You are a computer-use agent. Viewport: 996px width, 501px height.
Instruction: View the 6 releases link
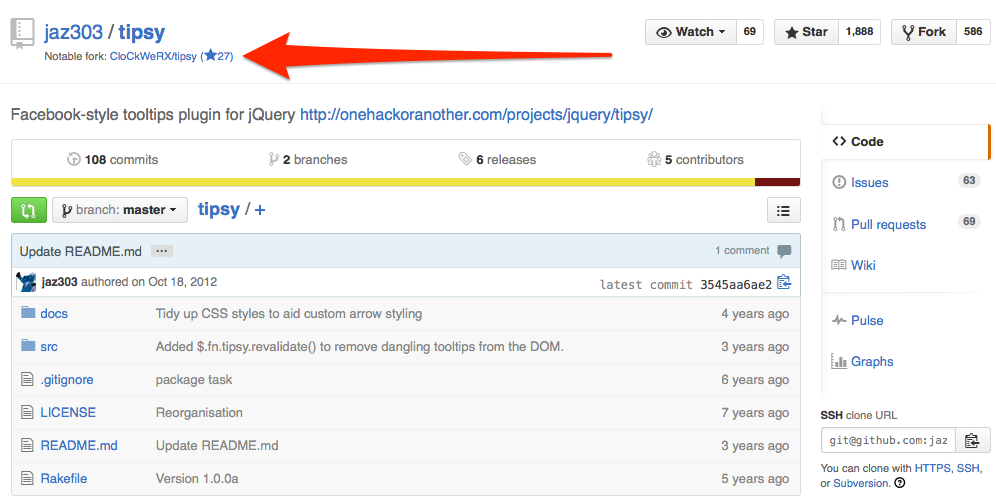pyautogui.click(x=497, y=159)
